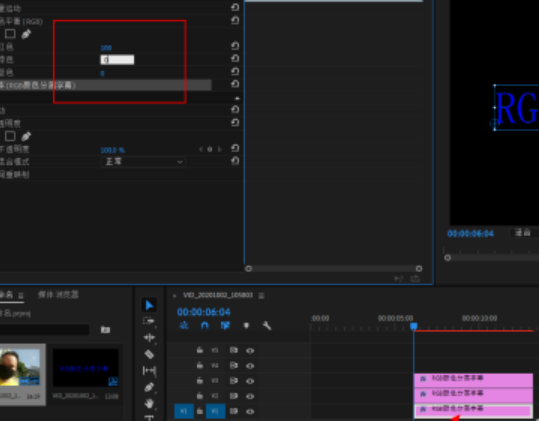Viewport: 539px width, 421px height.
Task: Open the sequence tab panel menu
Action: point(261,296)
